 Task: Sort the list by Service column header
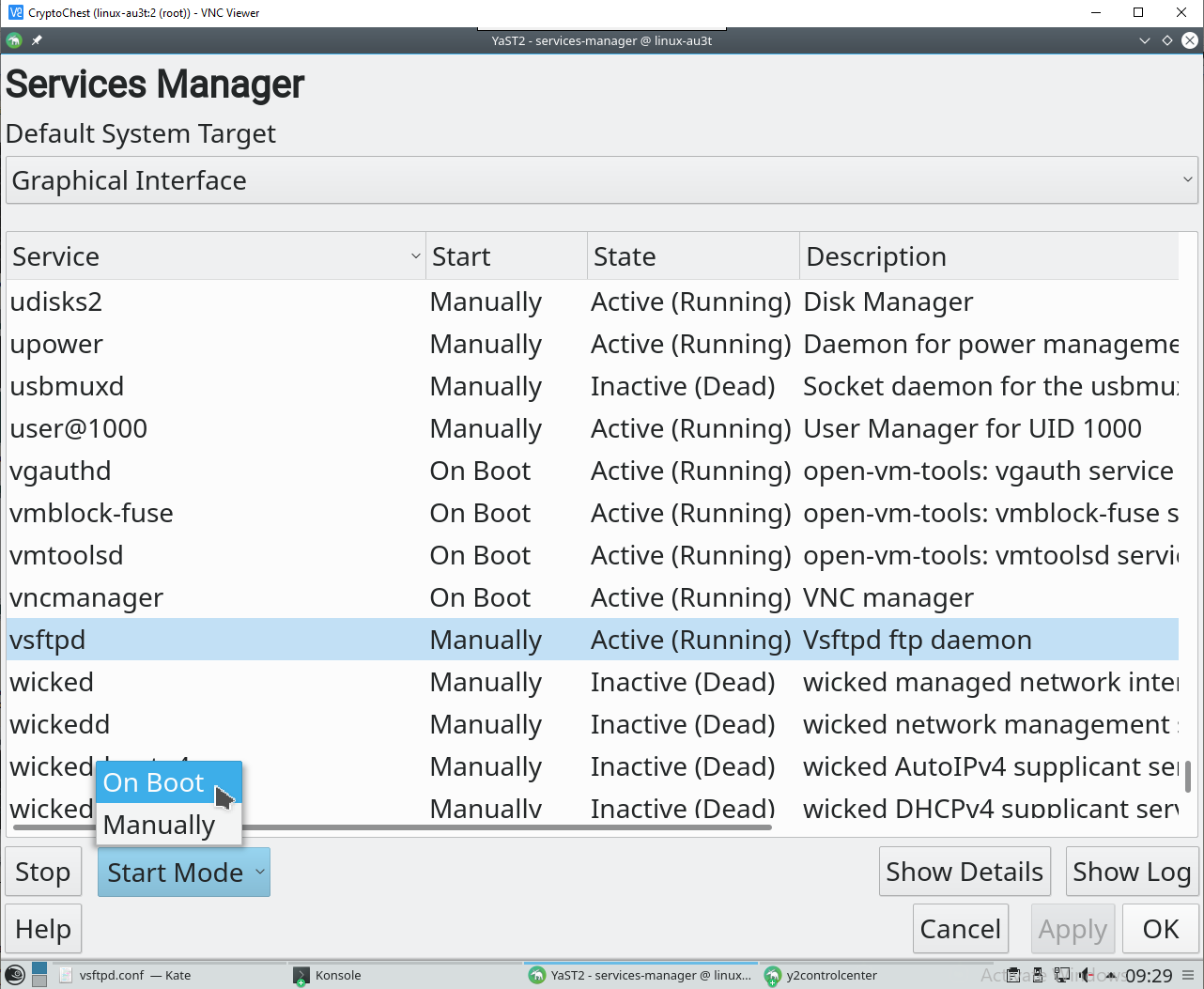[215, 256]
